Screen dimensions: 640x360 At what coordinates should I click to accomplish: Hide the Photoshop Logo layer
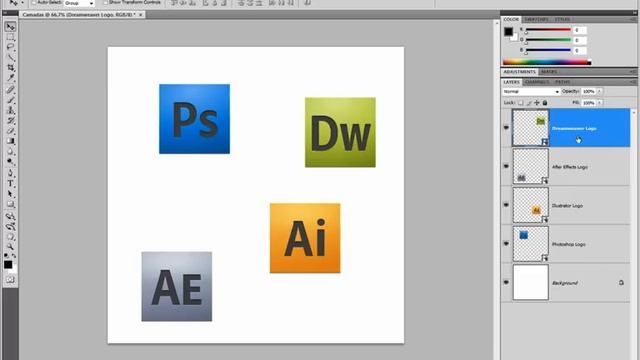pyautogui.click(x=506, y=243)
